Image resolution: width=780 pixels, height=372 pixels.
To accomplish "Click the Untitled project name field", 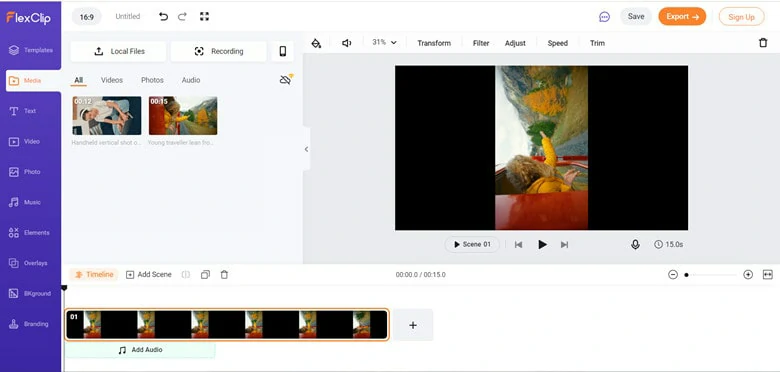I will [128, 16].
